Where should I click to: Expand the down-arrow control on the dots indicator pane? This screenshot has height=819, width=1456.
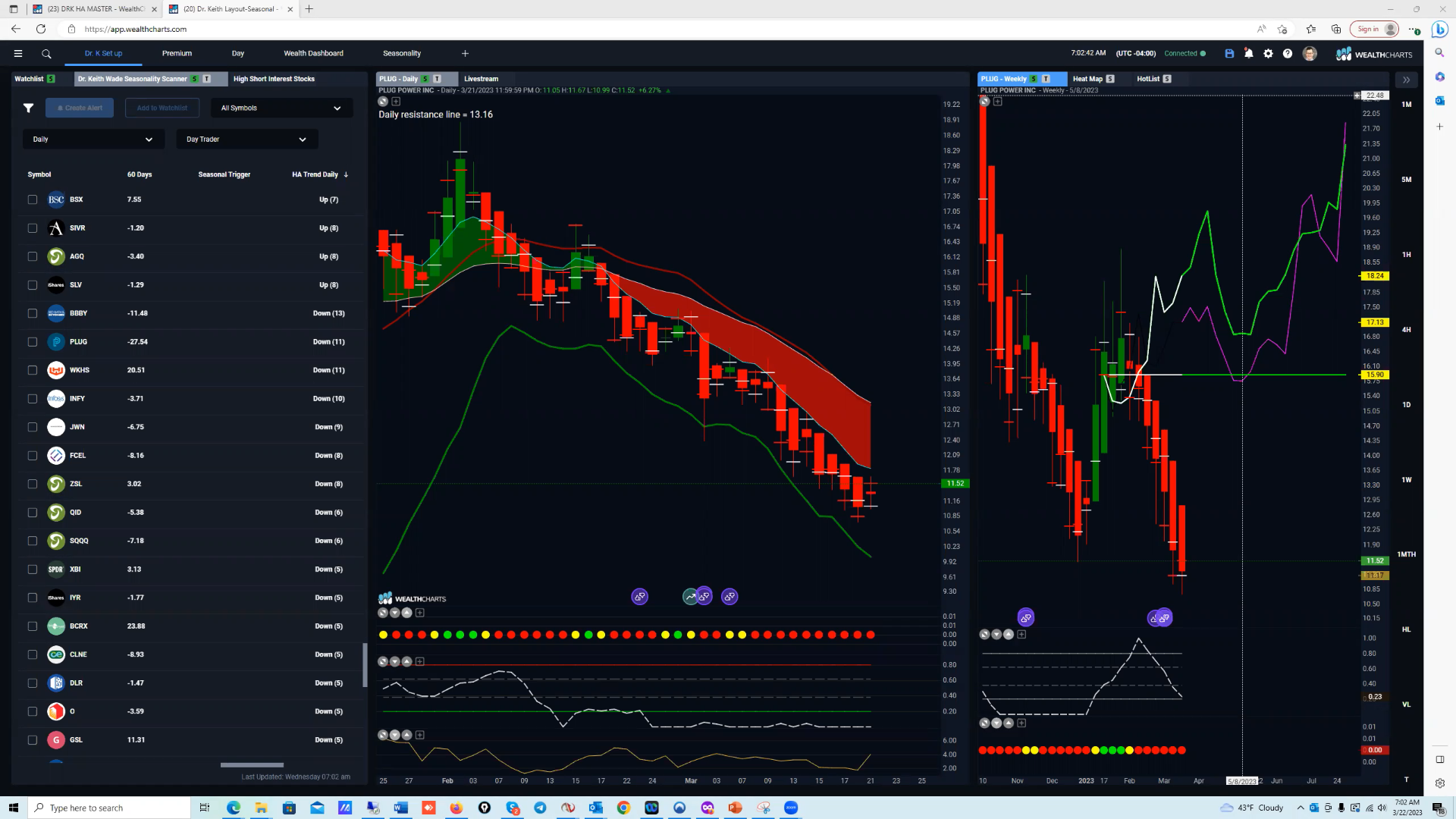tap(395, 613)
